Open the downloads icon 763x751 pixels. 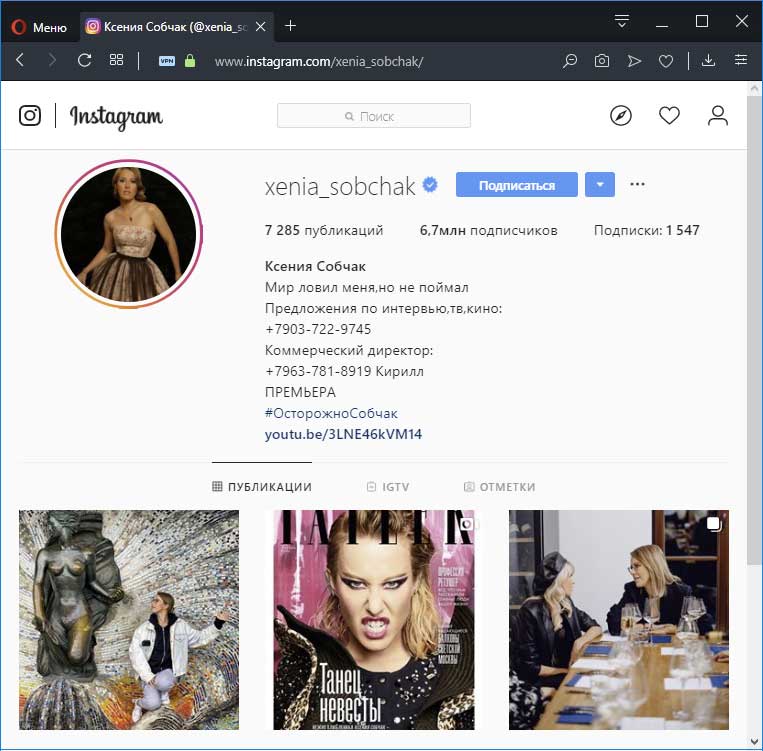coord(708,60)
